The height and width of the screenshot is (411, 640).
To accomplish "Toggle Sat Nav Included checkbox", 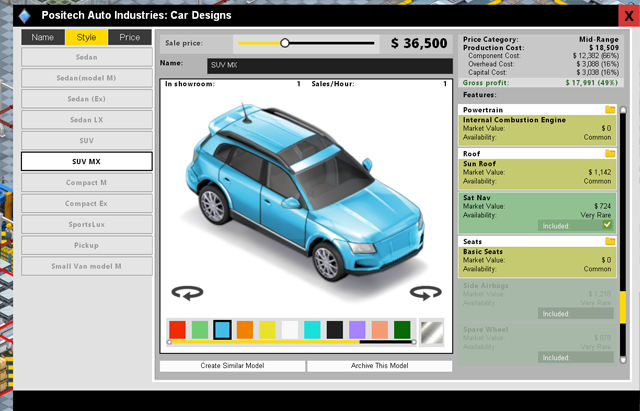I will (607, 225).
